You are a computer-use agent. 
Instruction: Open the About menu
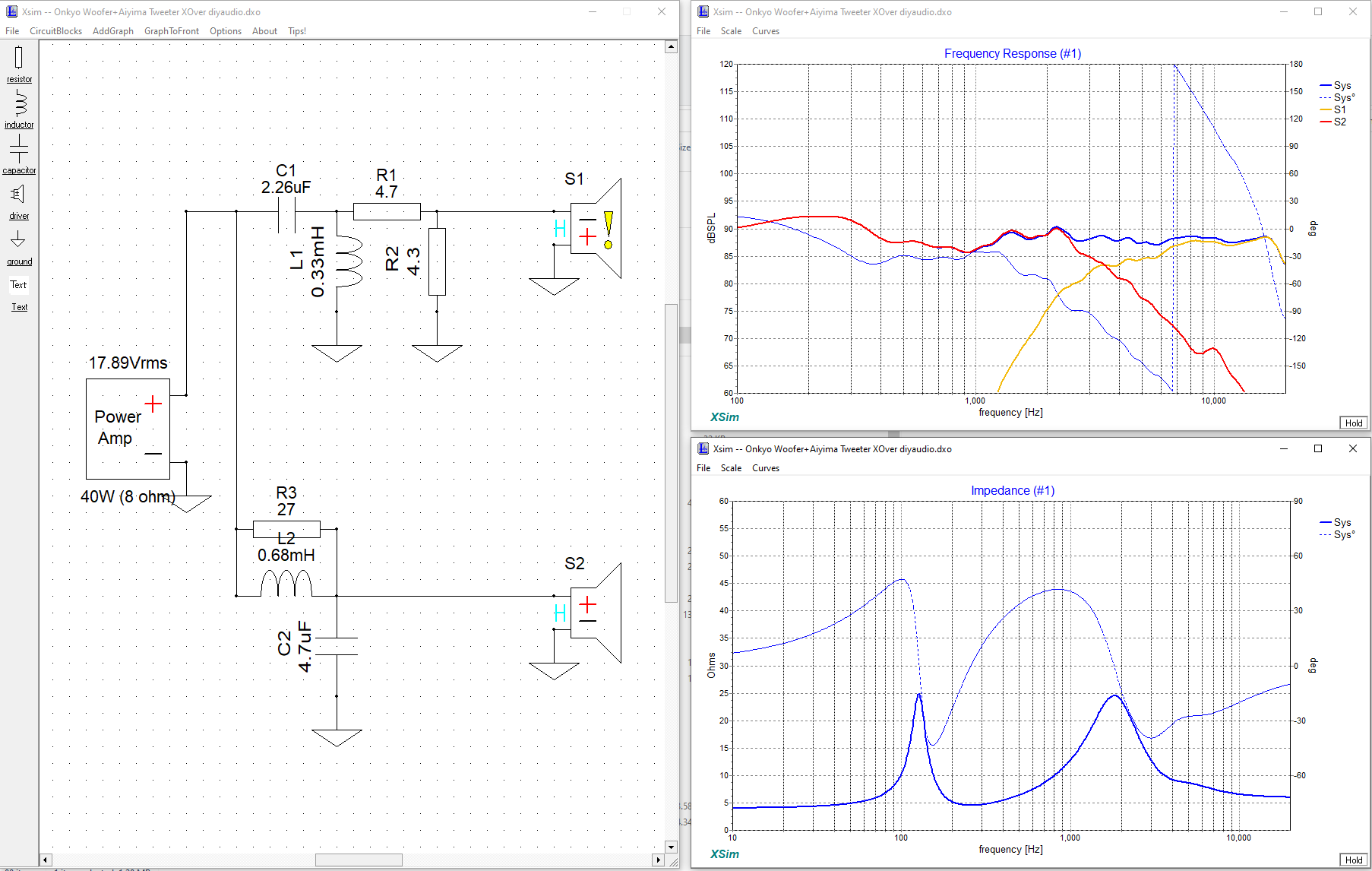click(264, 31)
